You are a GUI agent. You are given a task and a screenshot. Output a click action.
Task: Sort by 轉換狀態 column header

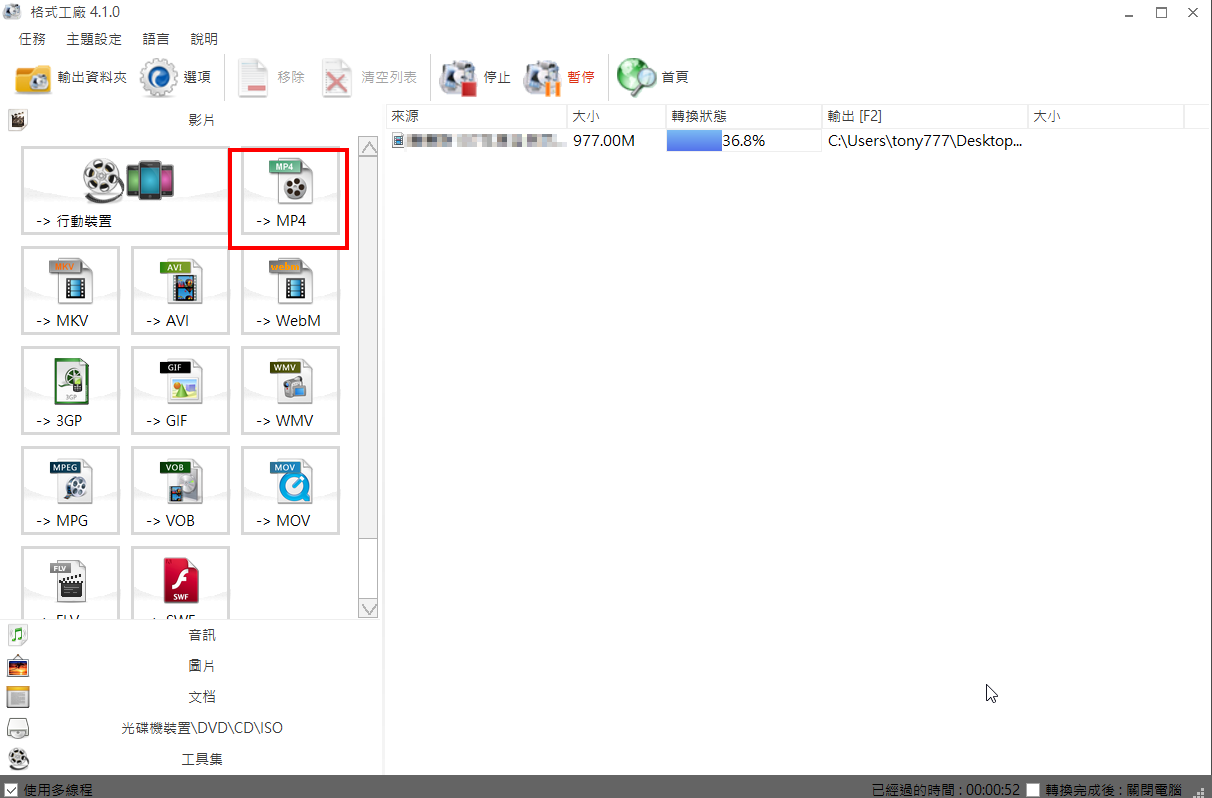[744, 116]
